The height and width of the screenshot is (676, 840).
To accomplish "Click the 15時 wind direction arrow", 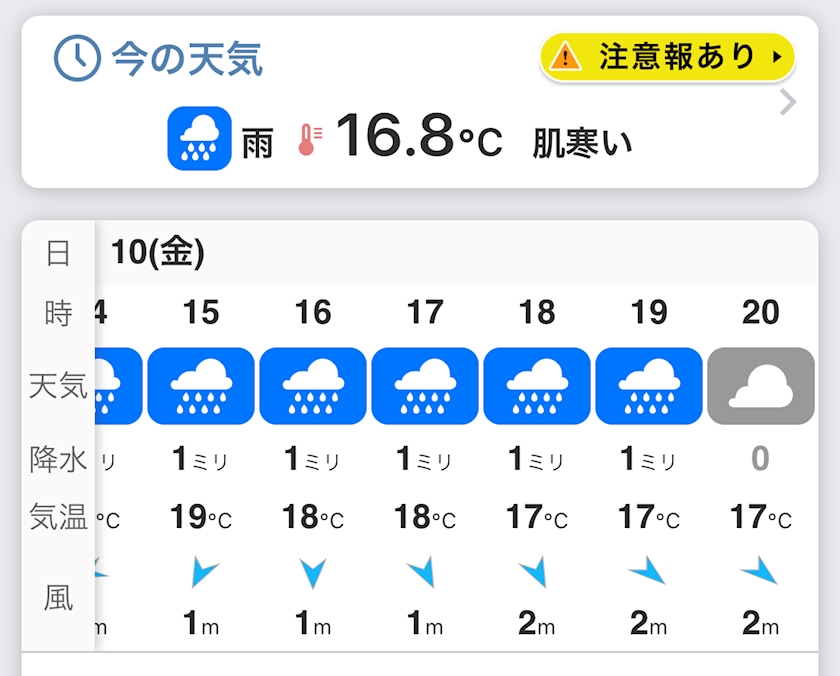I will pyautogui.click(x=202, y=572).
